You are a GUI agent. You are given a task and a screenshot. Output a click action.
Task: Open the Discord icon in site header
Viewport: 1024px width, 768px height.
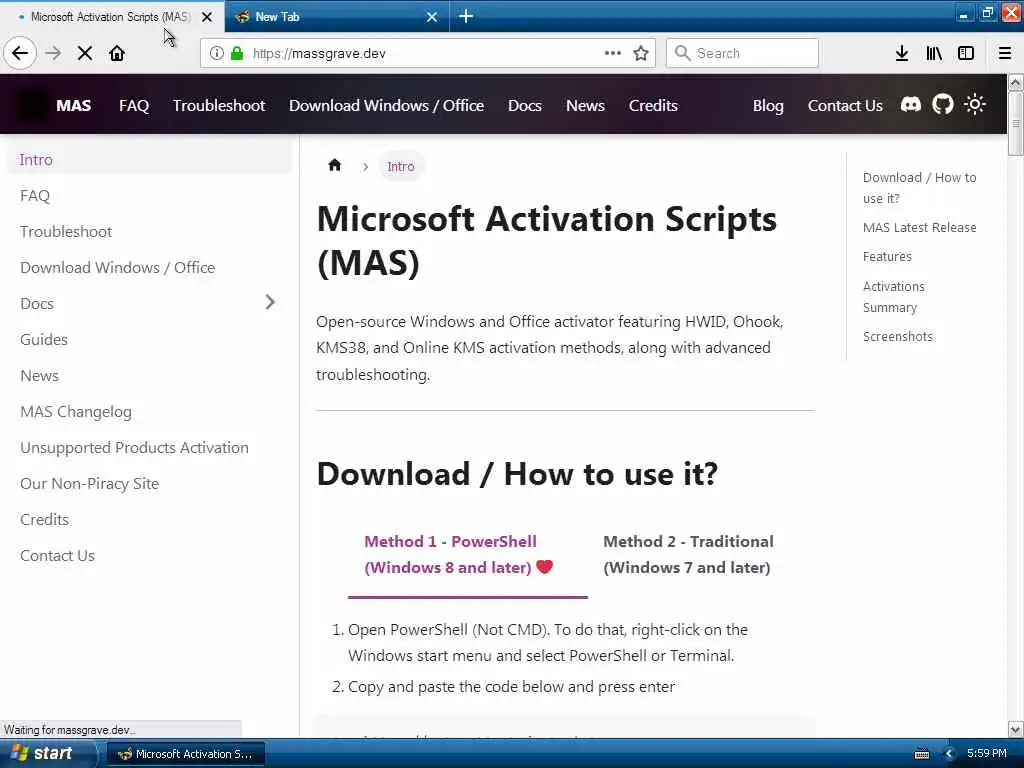coord(911,104)
